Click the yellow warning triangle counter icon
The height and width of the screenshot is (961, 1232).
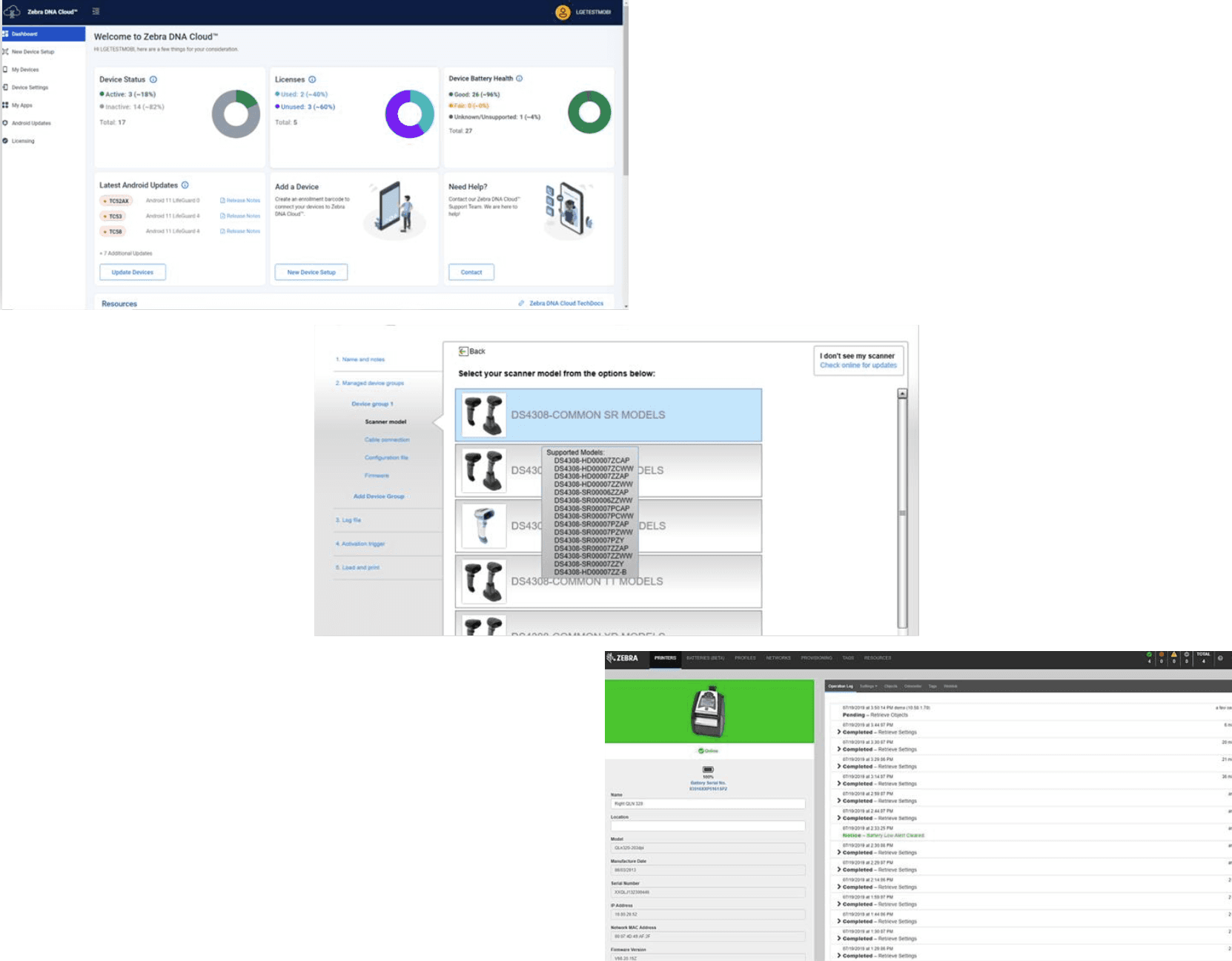[x=1174, y=655]
